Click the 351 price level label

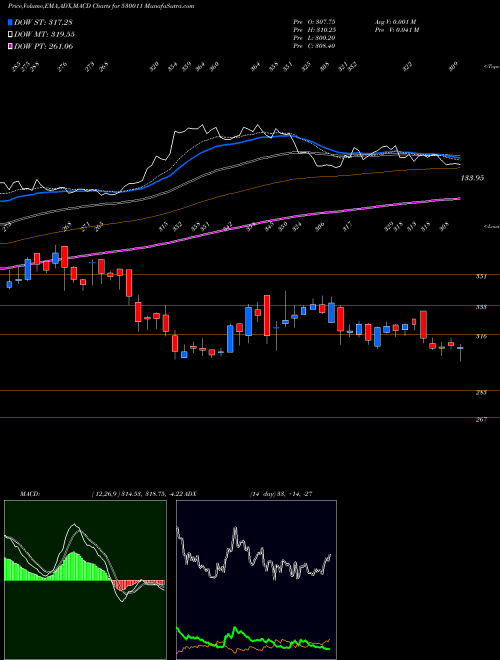point(481,277)
